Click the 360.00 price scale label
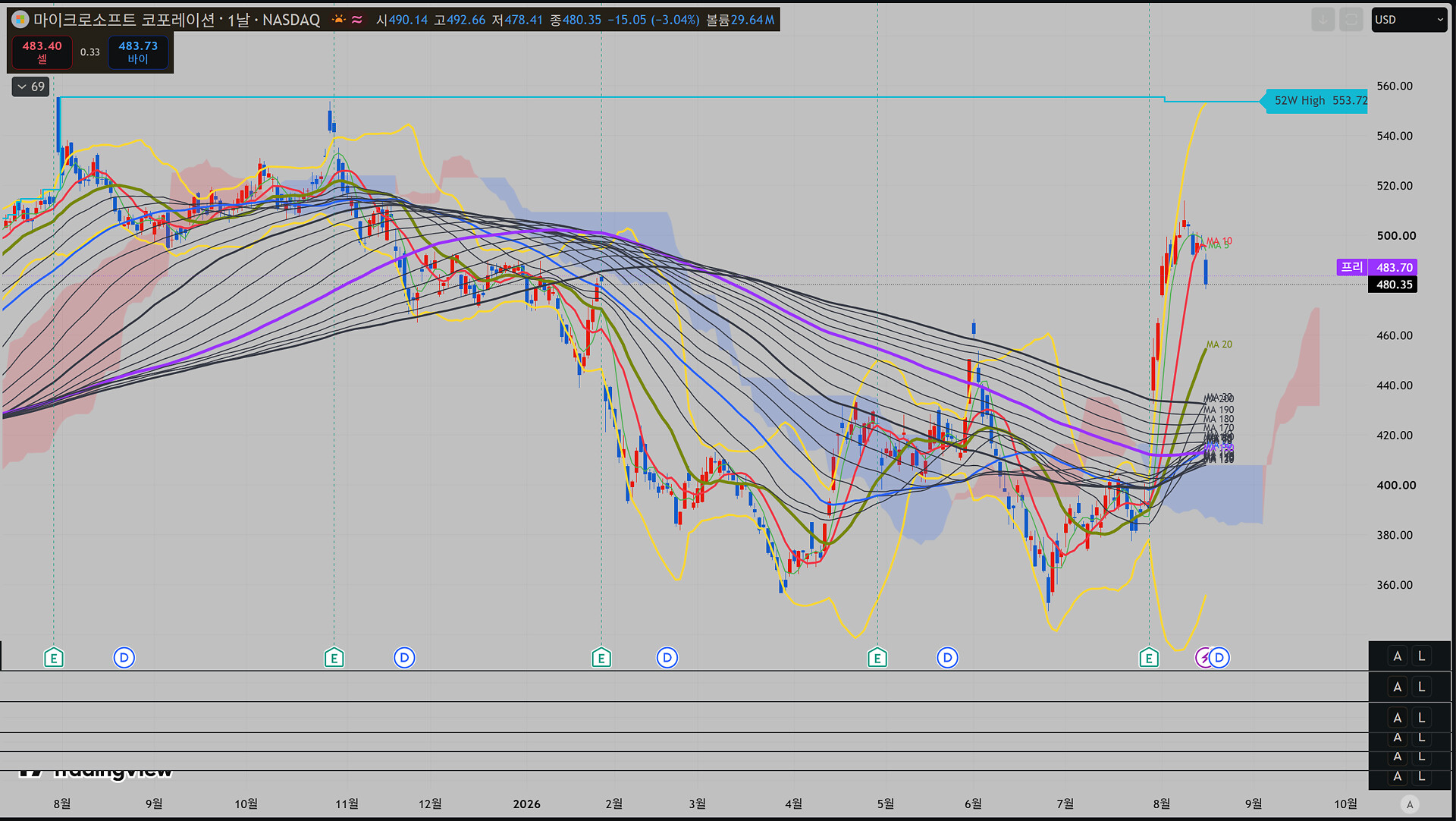 1395,585
